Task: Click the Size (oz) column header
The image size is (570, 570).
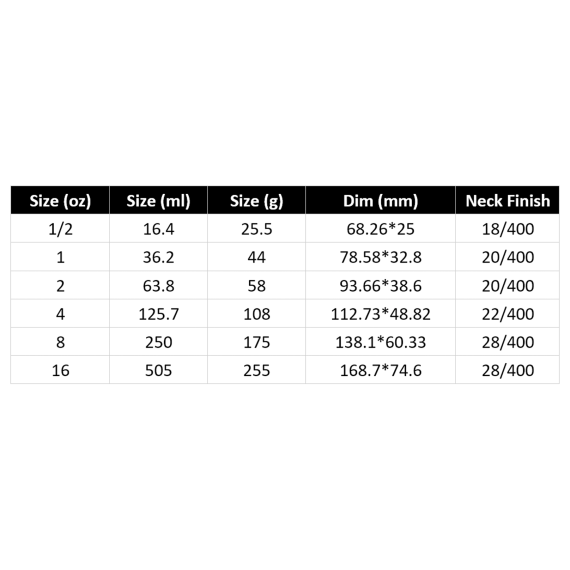Action: [x=60, y=200]
